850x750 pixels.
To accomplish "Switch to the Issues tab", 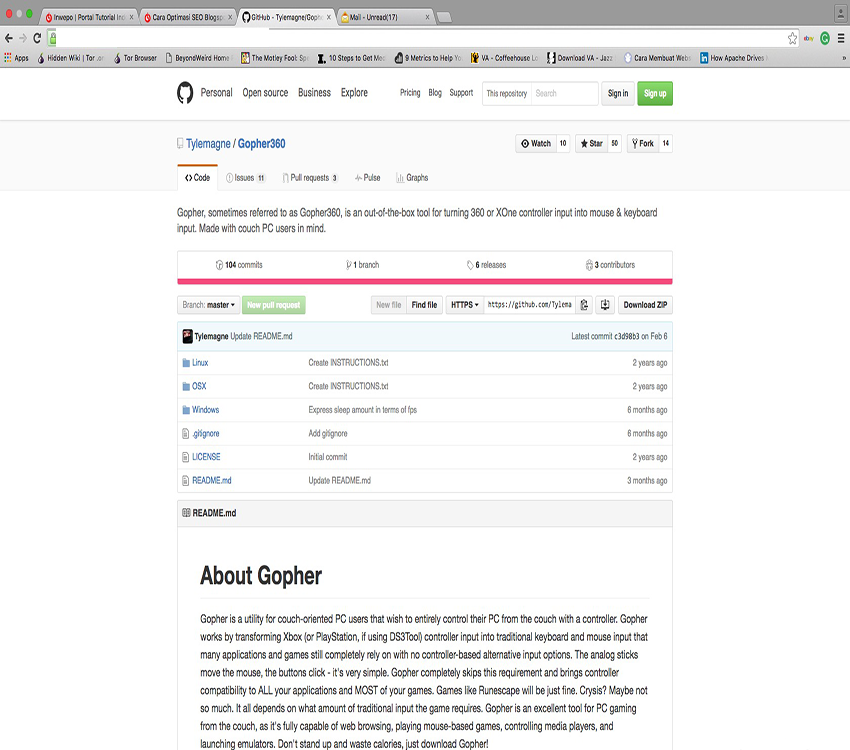I will tap(245, 178).
